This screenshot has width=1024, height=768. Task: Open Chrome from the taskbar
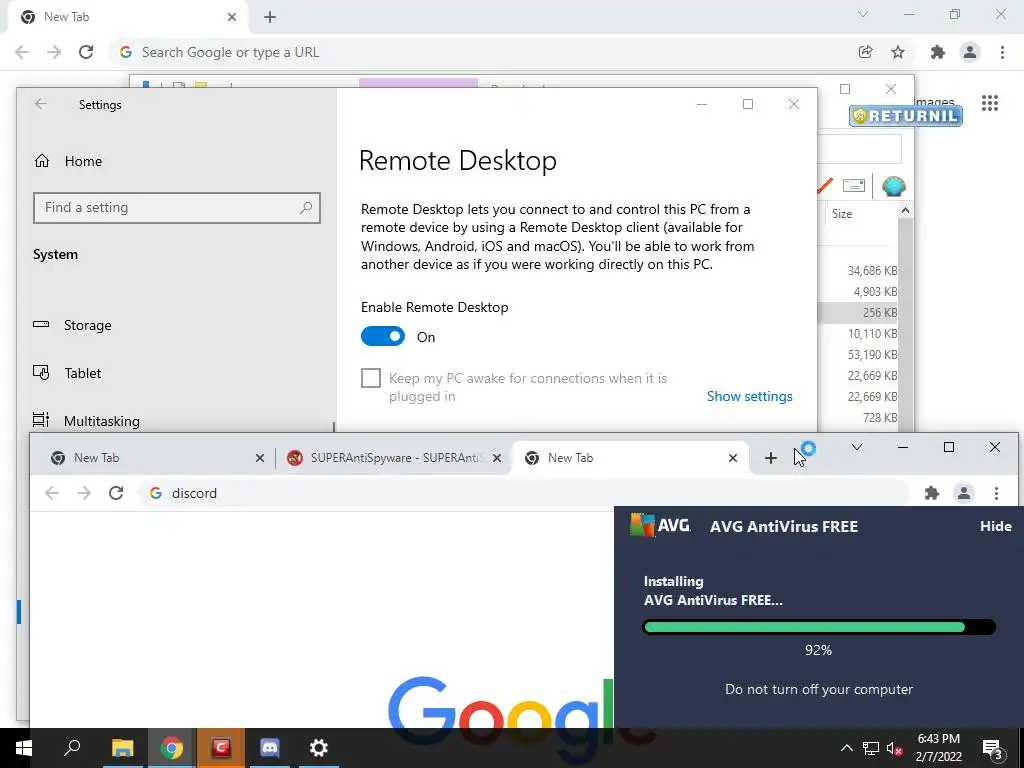pyautogui.click(x=171, y=748)
